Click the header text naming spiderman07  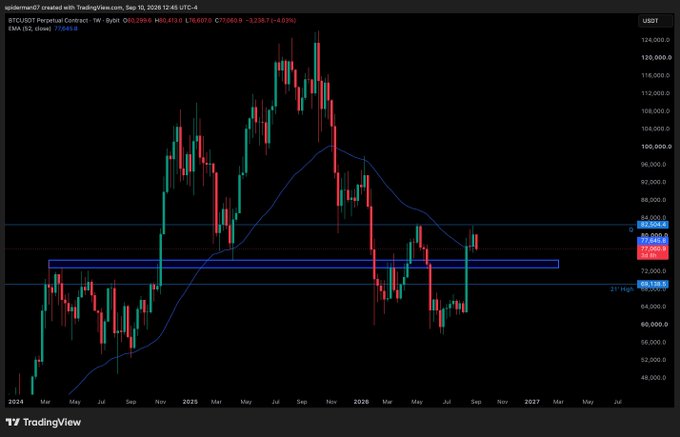100,7
